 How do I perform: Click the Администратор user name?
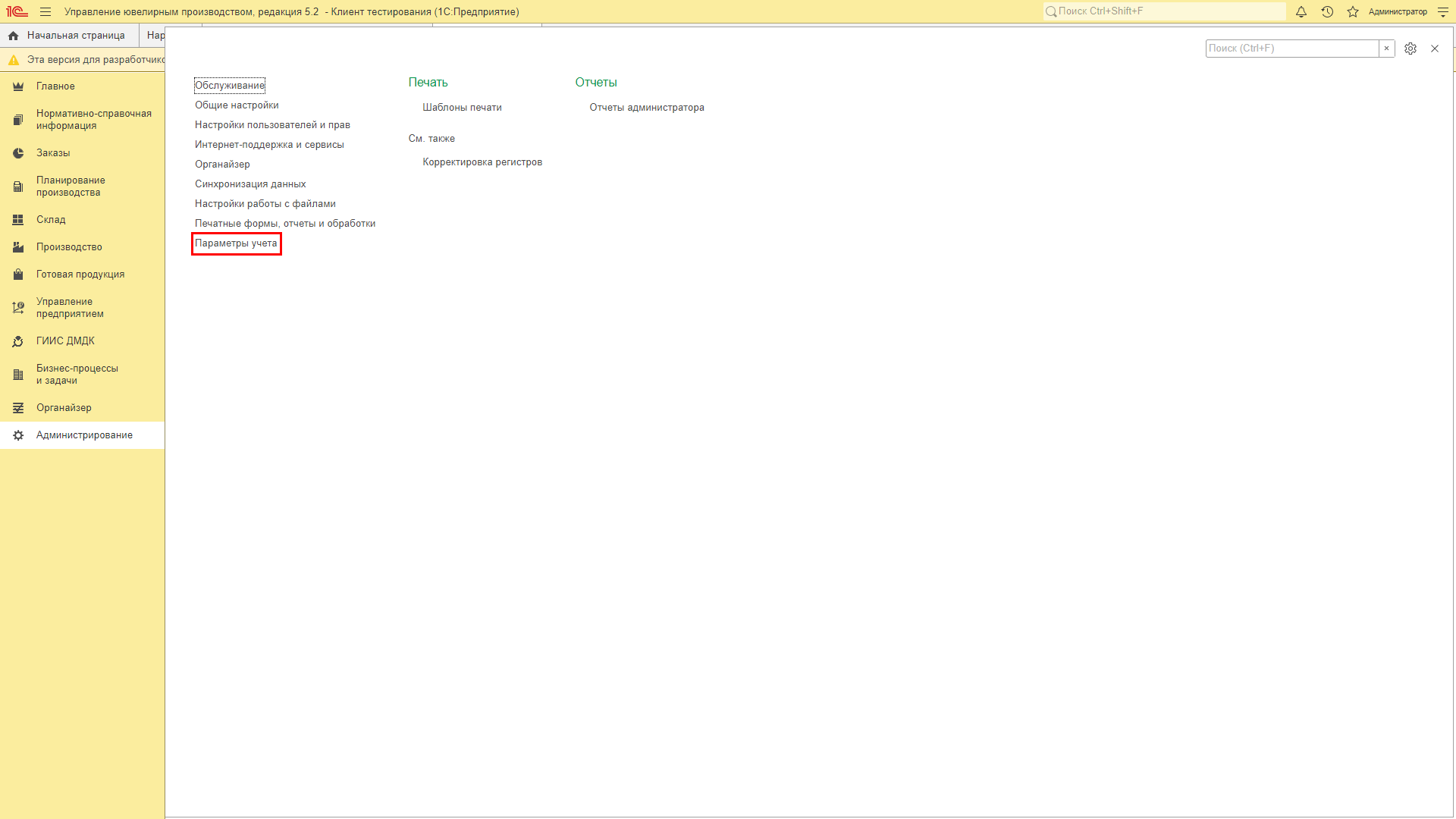(x=1398, y=11)
